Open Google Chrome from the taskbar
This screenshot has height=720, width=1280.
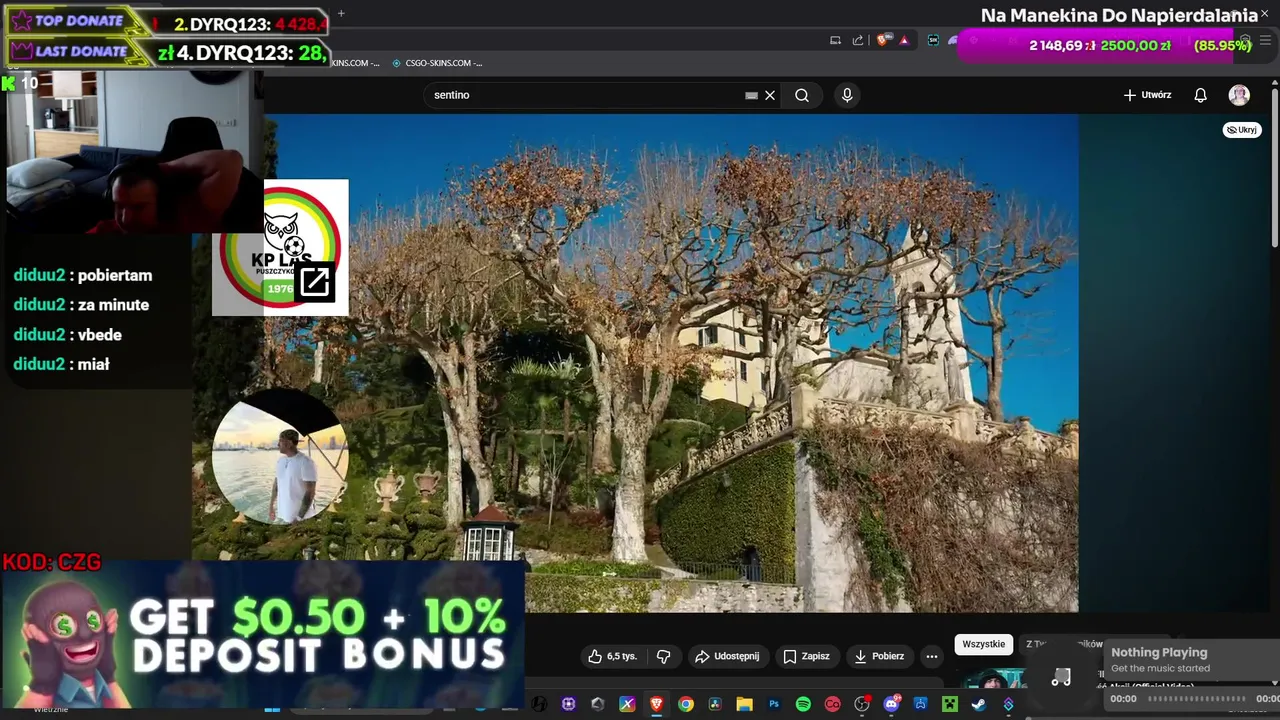[x=686, y=704]
